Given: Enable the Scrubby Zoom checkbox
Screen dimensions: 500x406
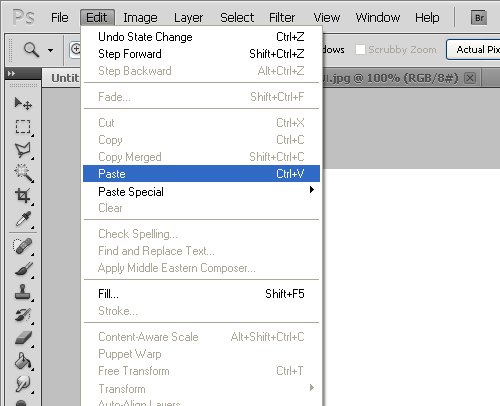Looking at the screenshot, I should point(360,50).
